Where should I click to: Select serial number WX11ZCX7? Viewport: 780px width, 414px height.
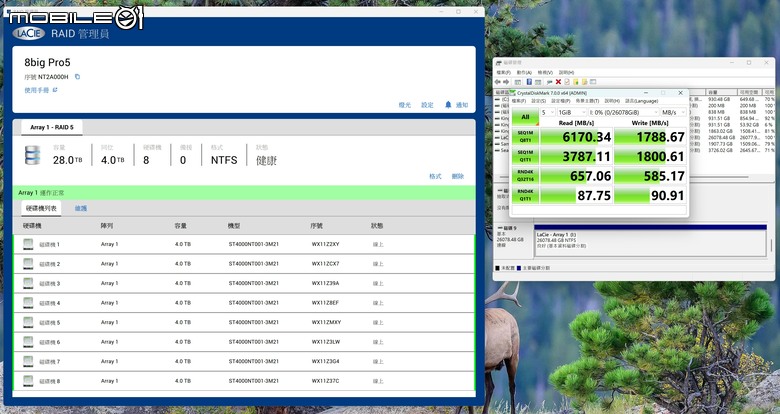325,264
